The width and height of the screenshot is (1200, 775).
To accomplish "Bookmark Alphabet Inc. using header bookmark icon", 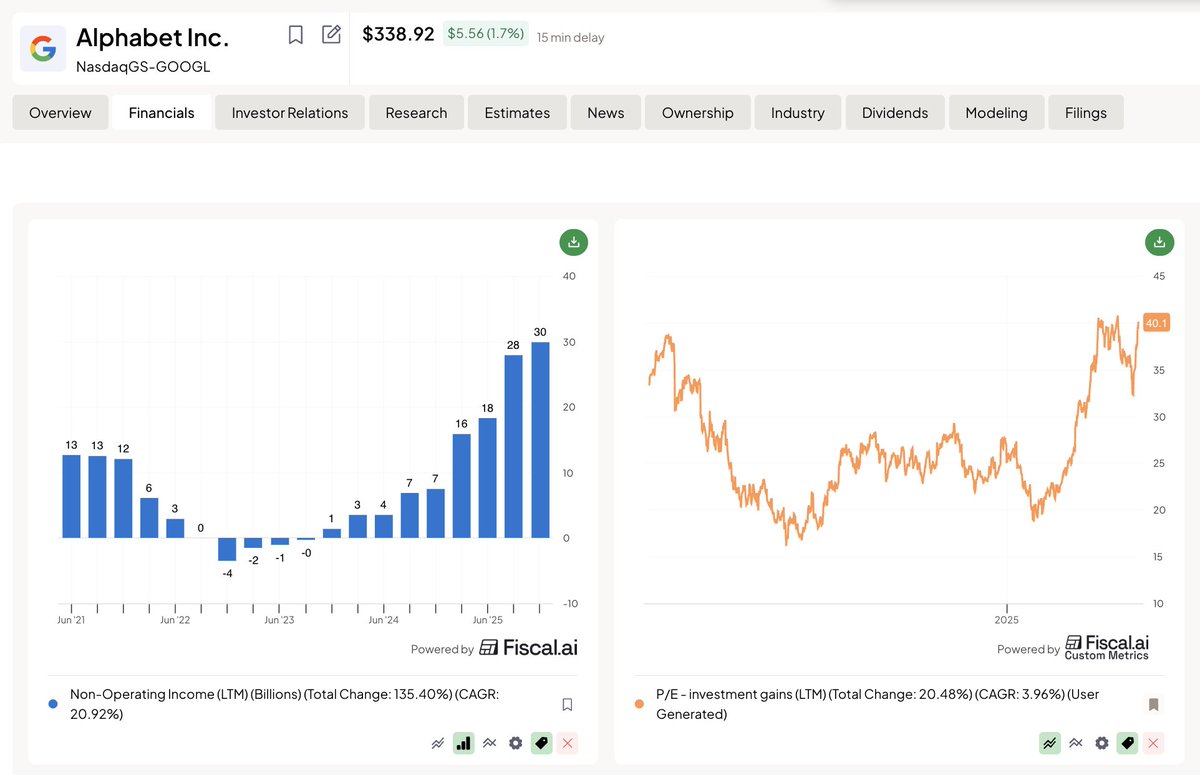I will point(296,35).
